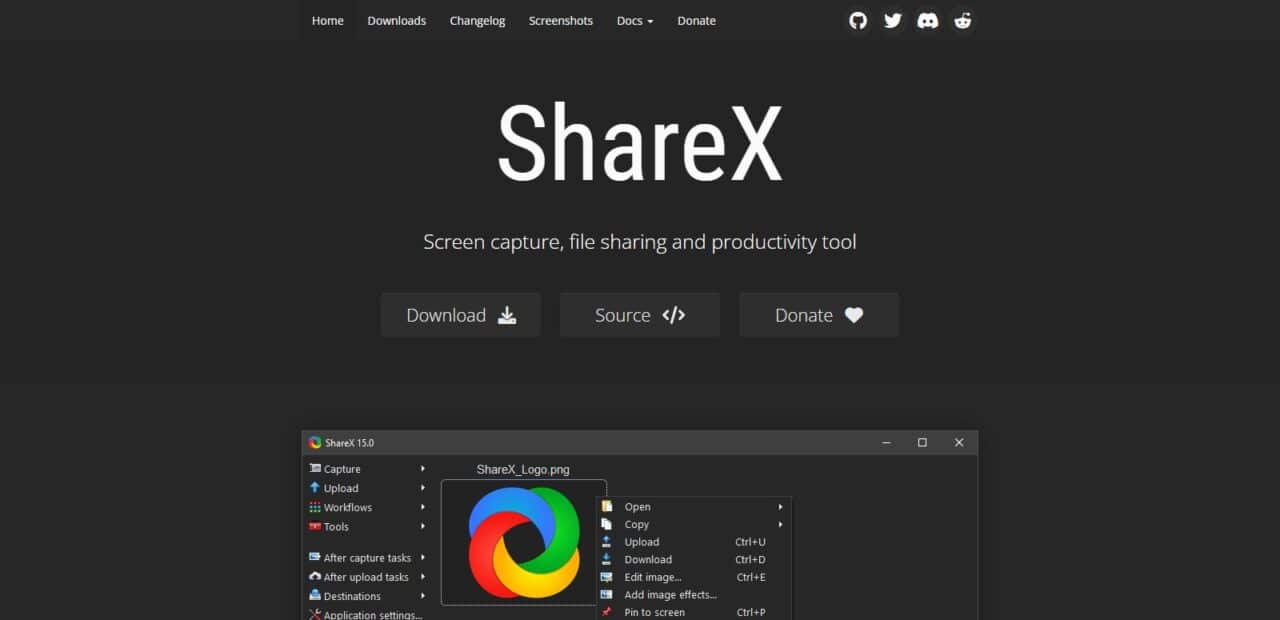This screenshot has height=620, width=1280.
Task: Click the Capture menu icon in ShareX sidebar
Action: coord(315,468)
